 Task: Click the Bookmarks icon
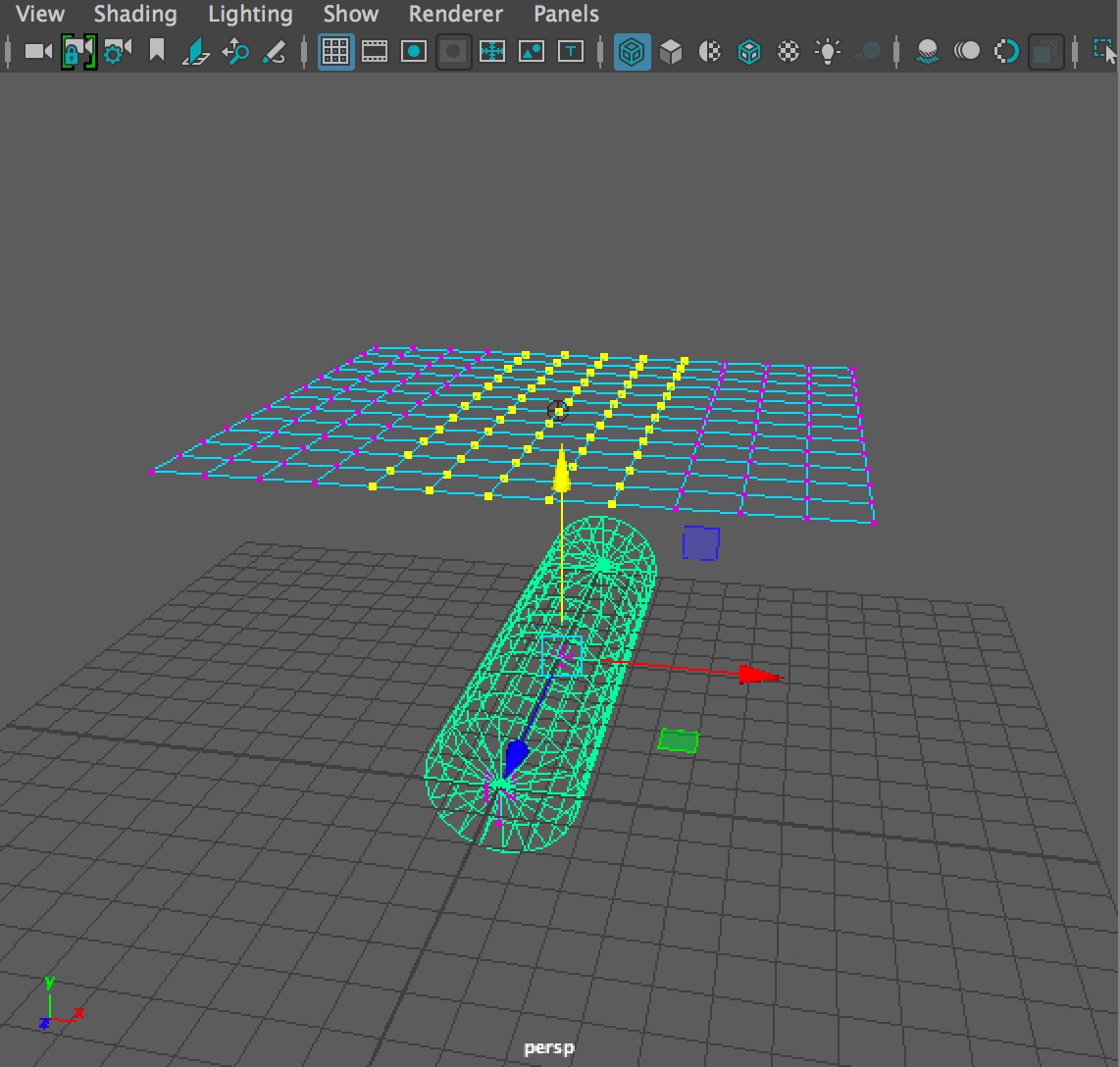(x=157, y=51)
